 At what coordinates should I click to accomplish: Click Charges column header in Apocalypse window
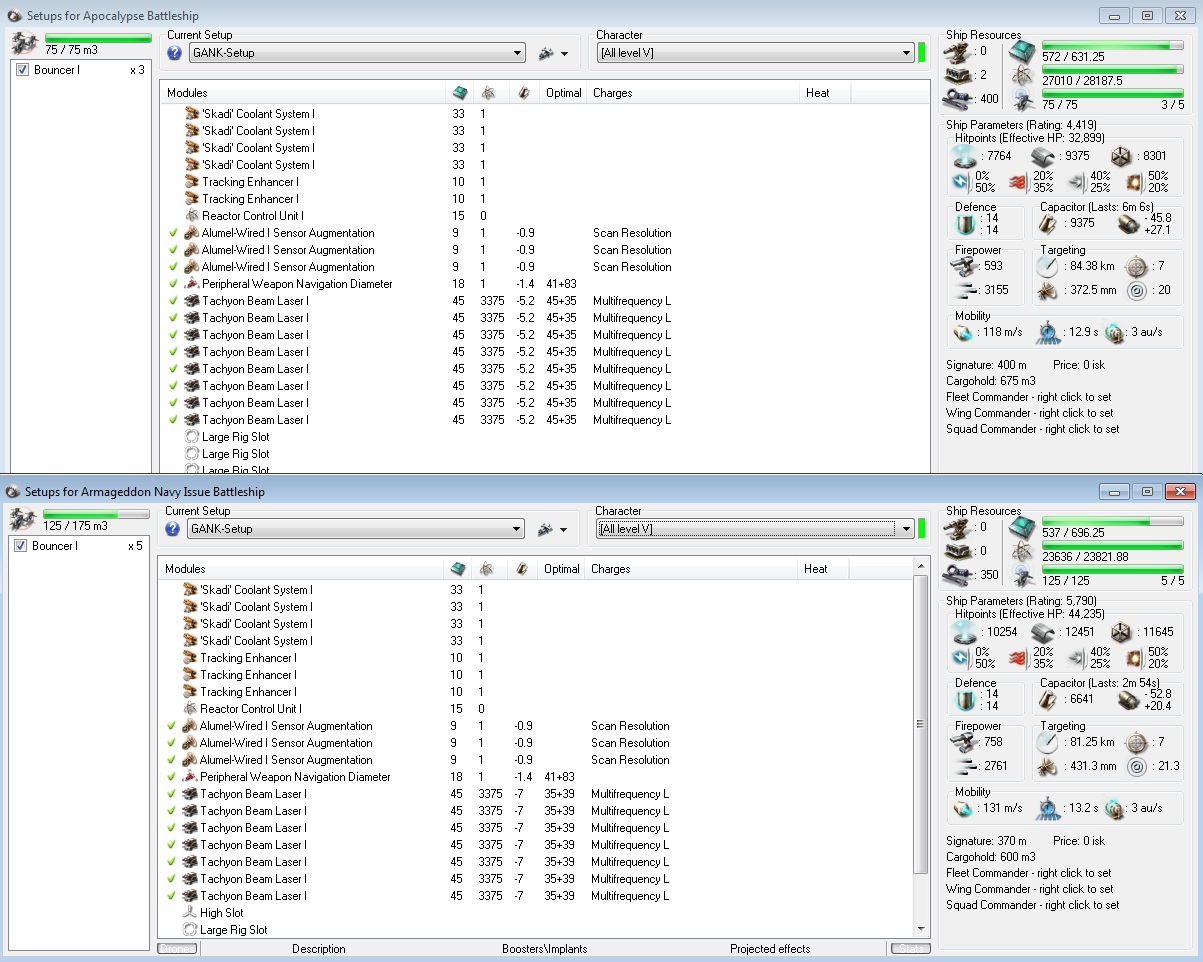click(694, 93)
